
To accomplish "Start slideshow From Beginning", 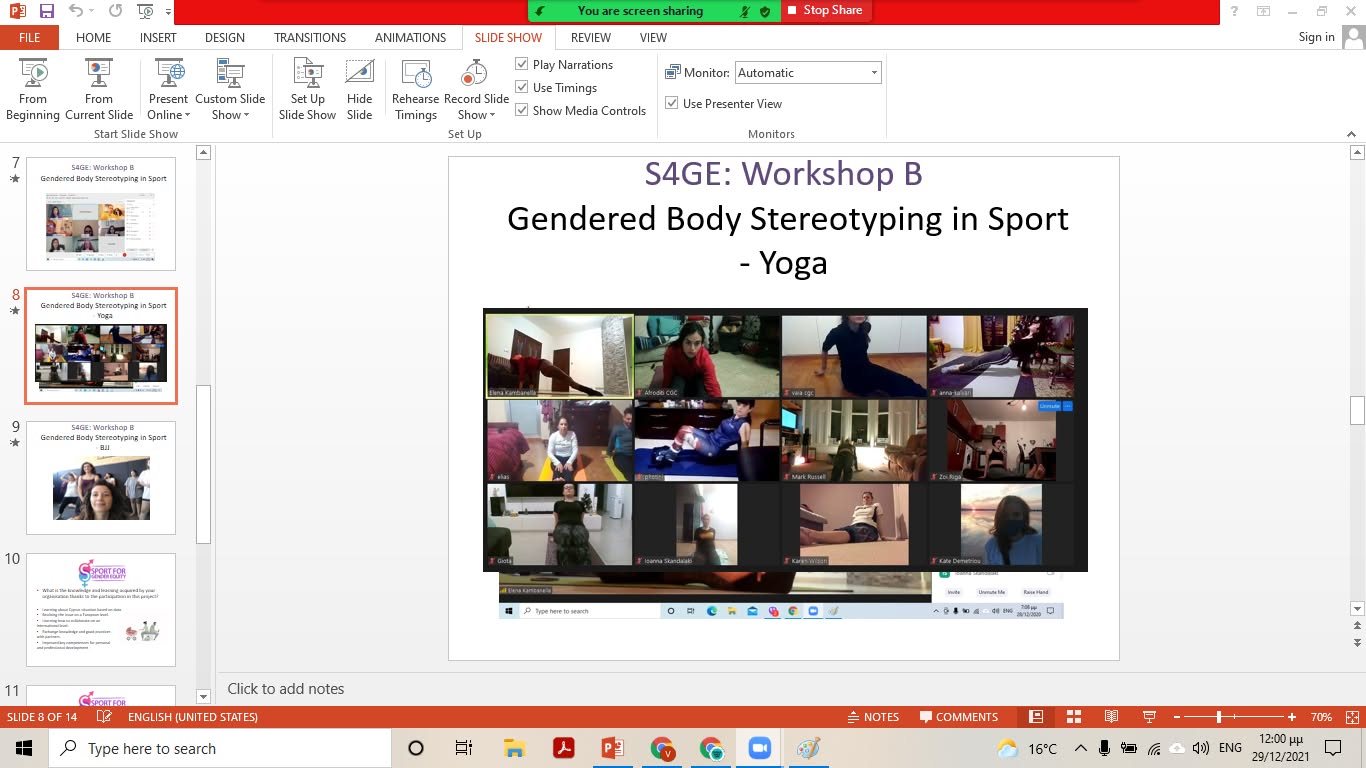I will (x=32, y=89).
